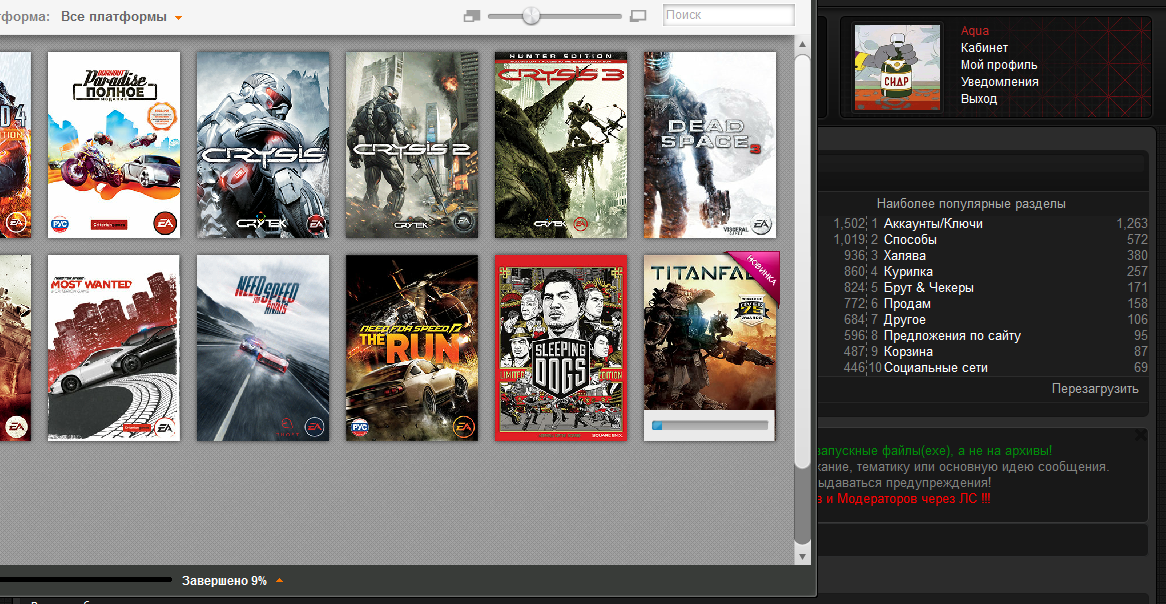Select the NFS Most Wanted cover
The height and width of the screenshot is (604, 1166).
(x=114, y=348)
